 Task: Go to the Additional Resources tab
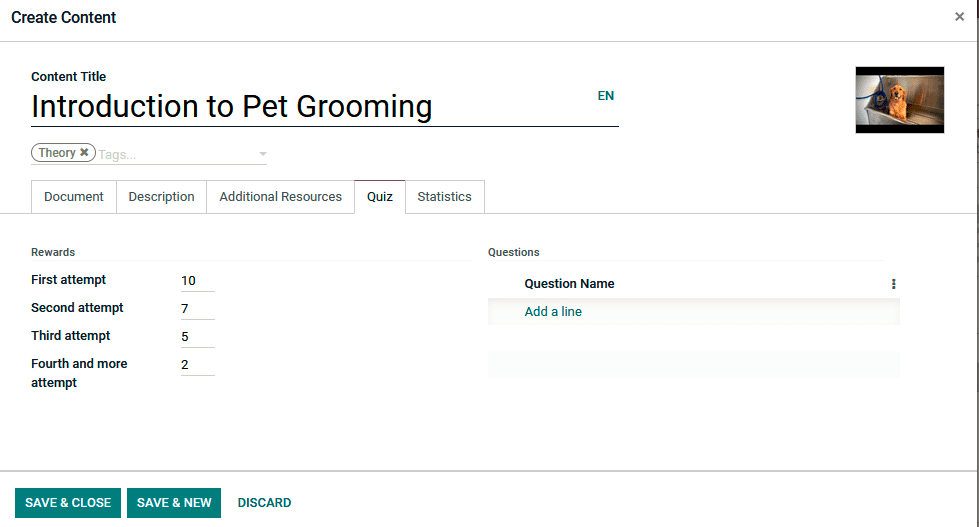click(x=280, y=197)
